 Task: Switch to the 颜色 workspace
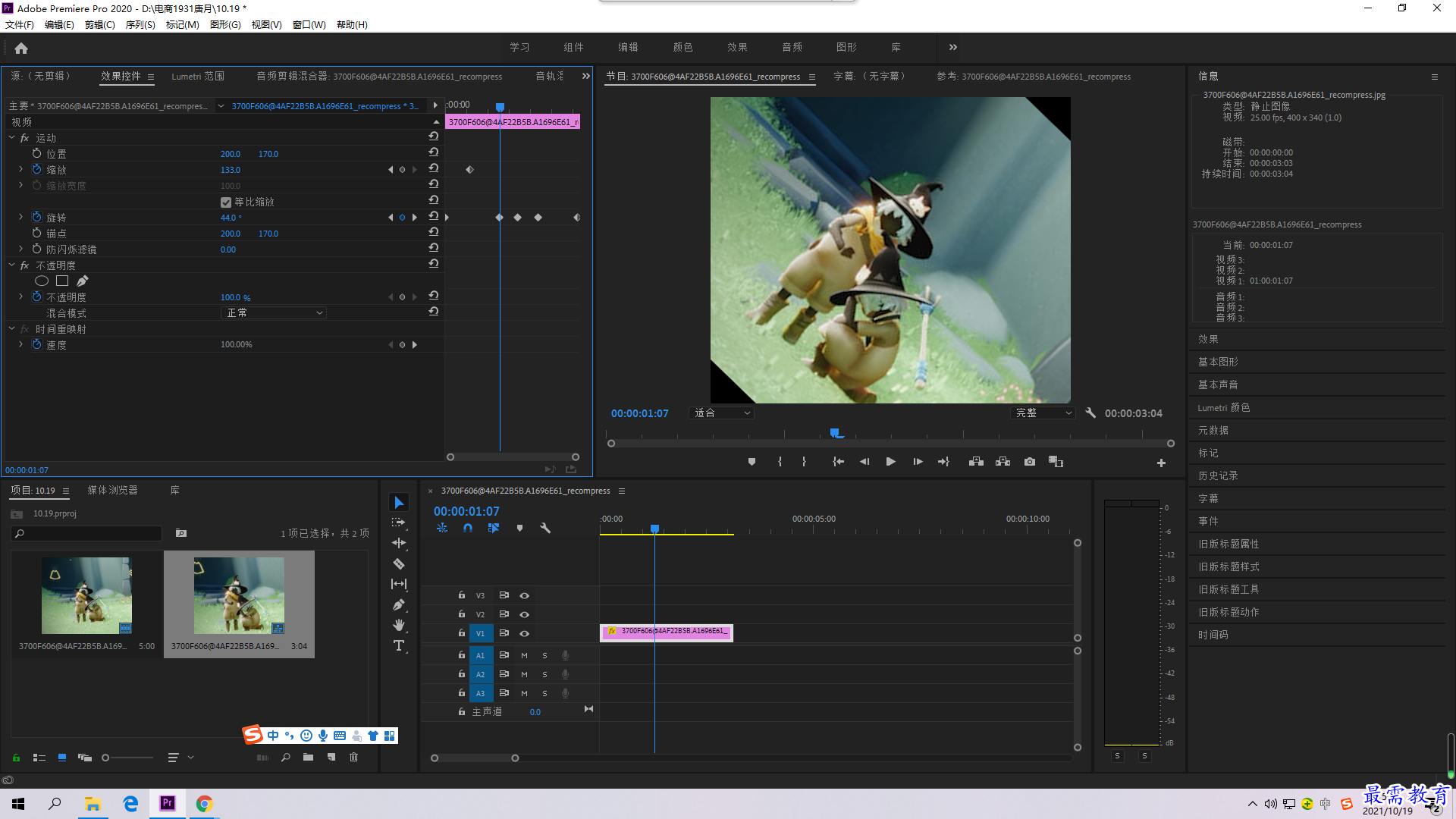[x=682, y=47]
